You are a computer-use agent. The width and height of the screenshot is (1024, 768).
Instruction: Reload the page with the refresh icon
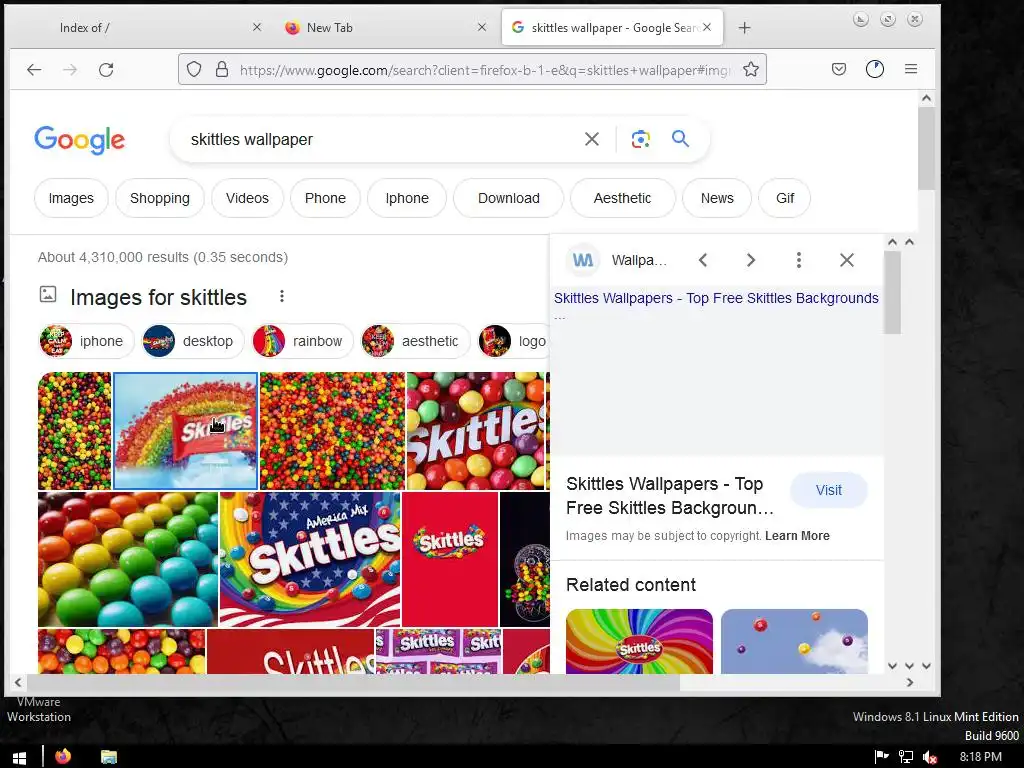[x=106, y=69]
